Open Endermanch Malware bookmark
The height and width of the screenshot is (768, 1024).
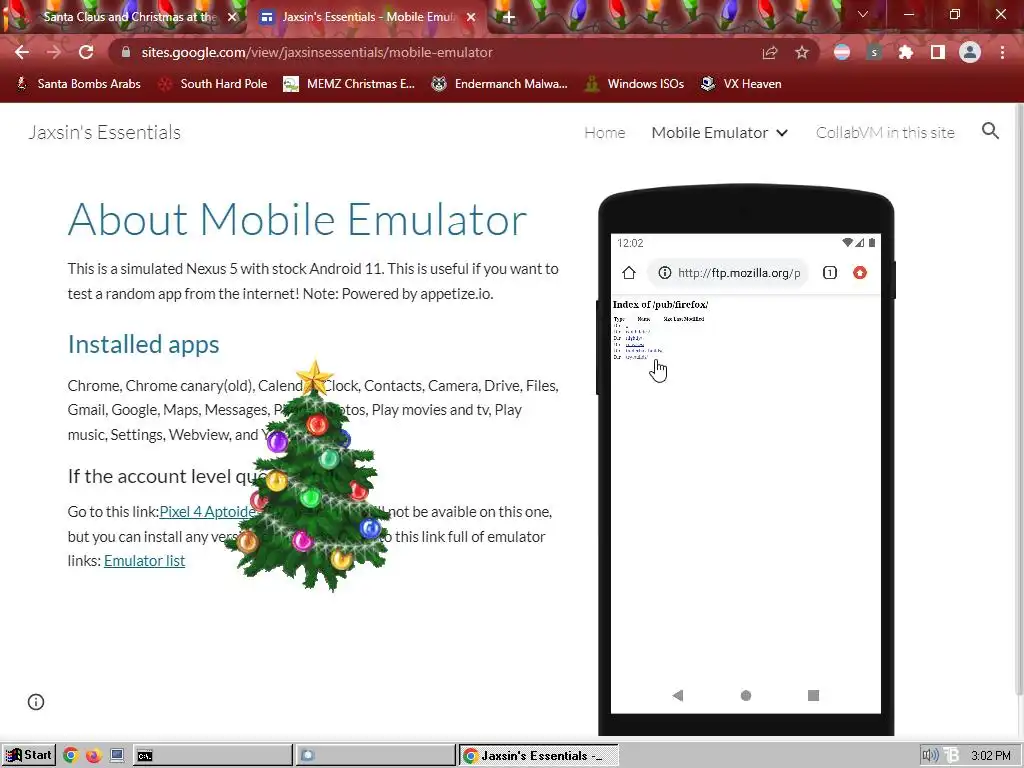click(500, 84)
